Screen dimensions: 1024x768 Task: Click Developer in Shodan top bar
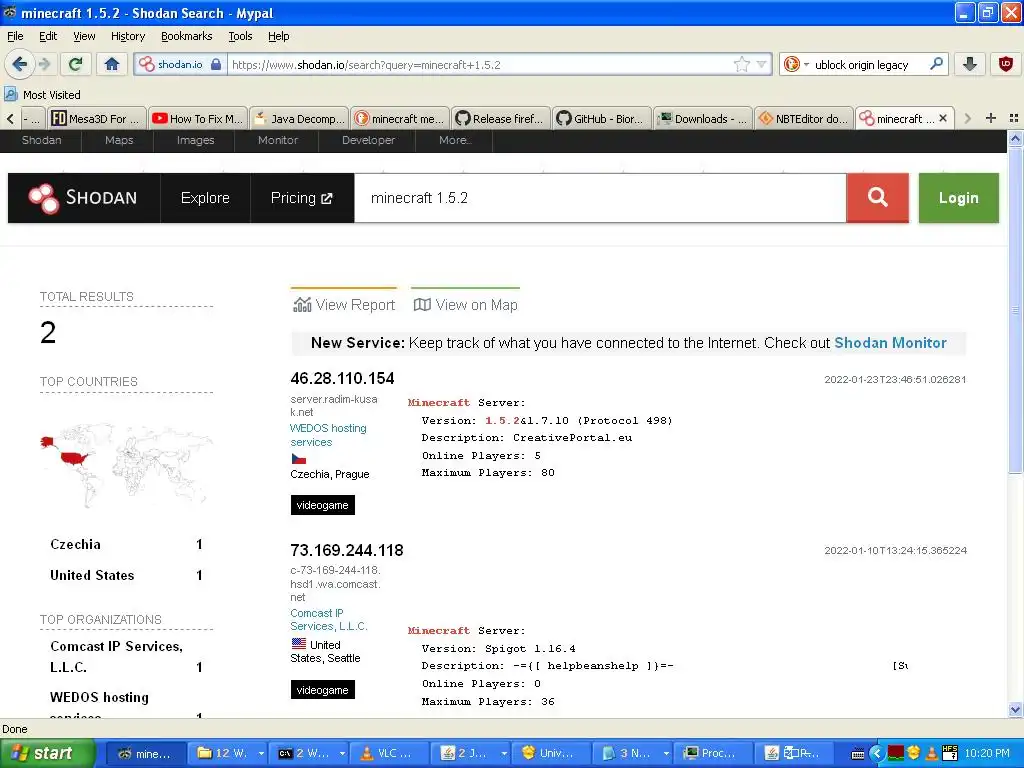point(368,140)
